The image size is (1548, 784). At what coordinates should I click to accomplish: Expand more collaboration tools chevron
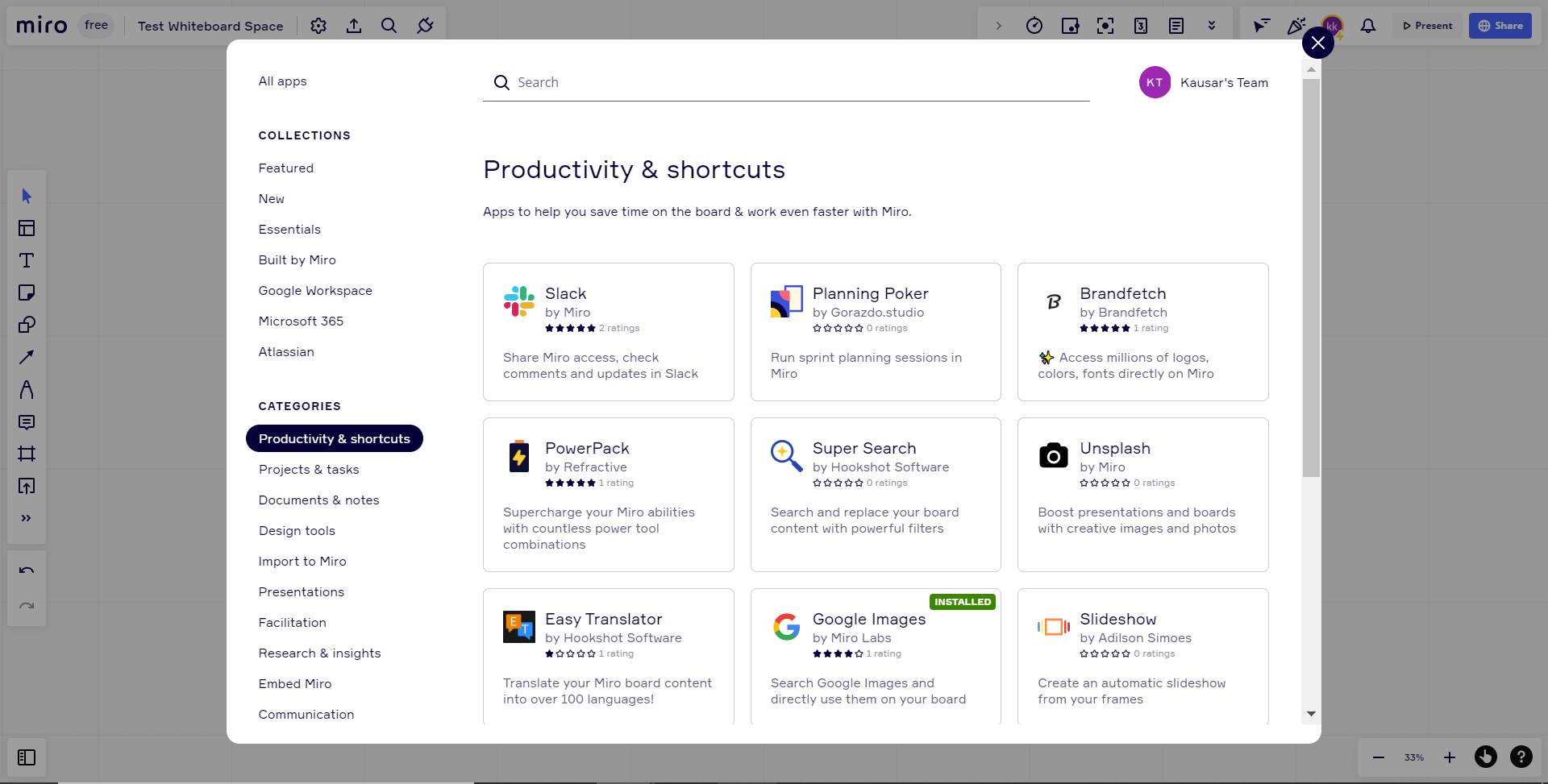click(1212, 26)
